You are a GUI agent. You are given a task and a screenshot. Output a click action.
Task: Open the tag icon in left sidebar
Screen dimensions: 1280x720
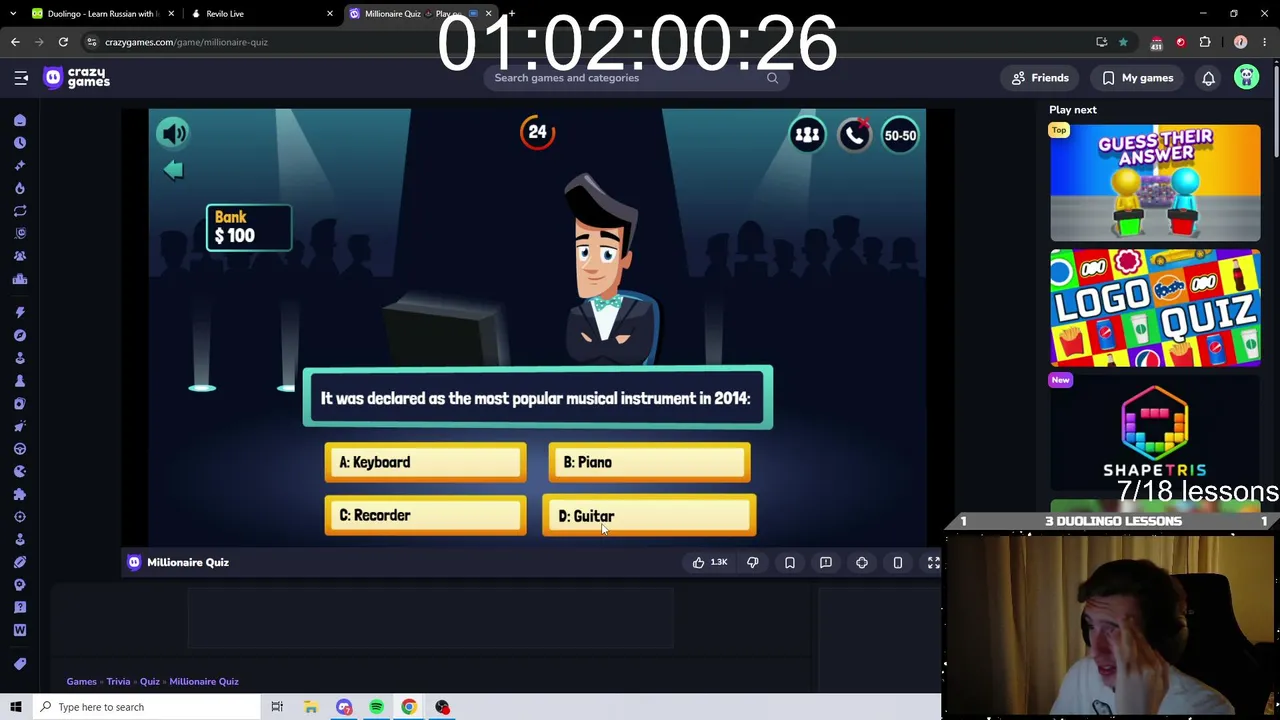pos(20,664)
